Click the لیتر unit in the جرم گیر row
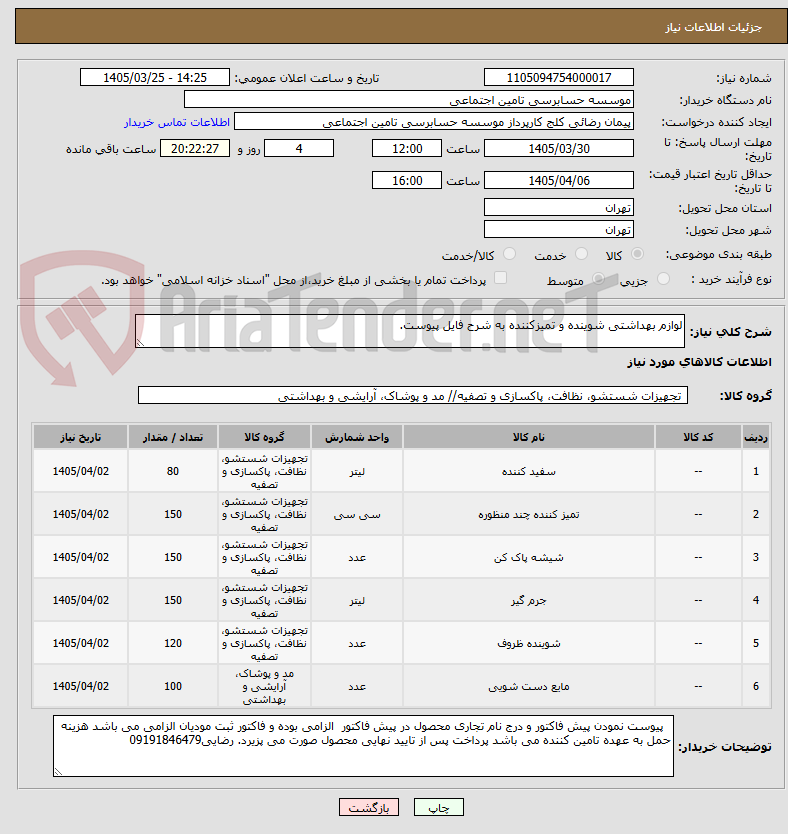The height and width of the screenshot is (834, 788). [x=357, y=601]
